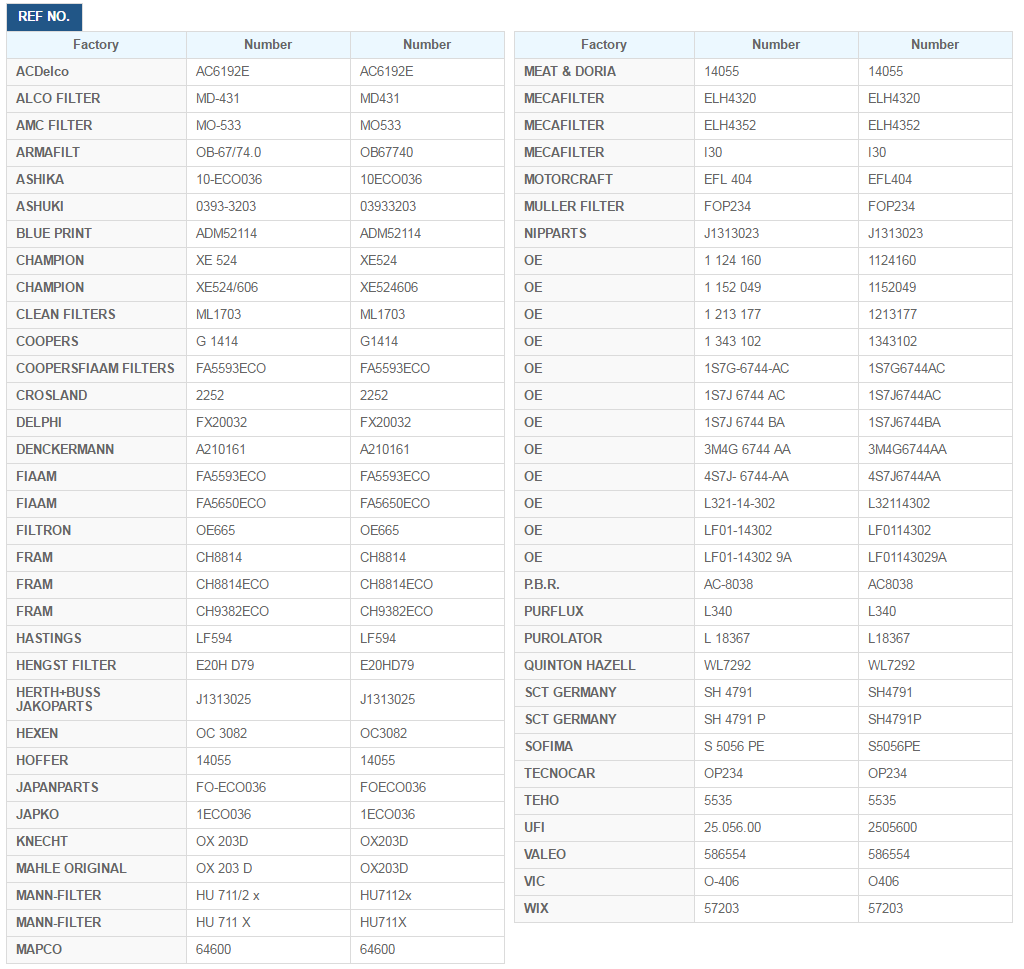Screen dimensions: 1024x969
Task: Click the NIPPARTS factory name
Action: point(555,234)
